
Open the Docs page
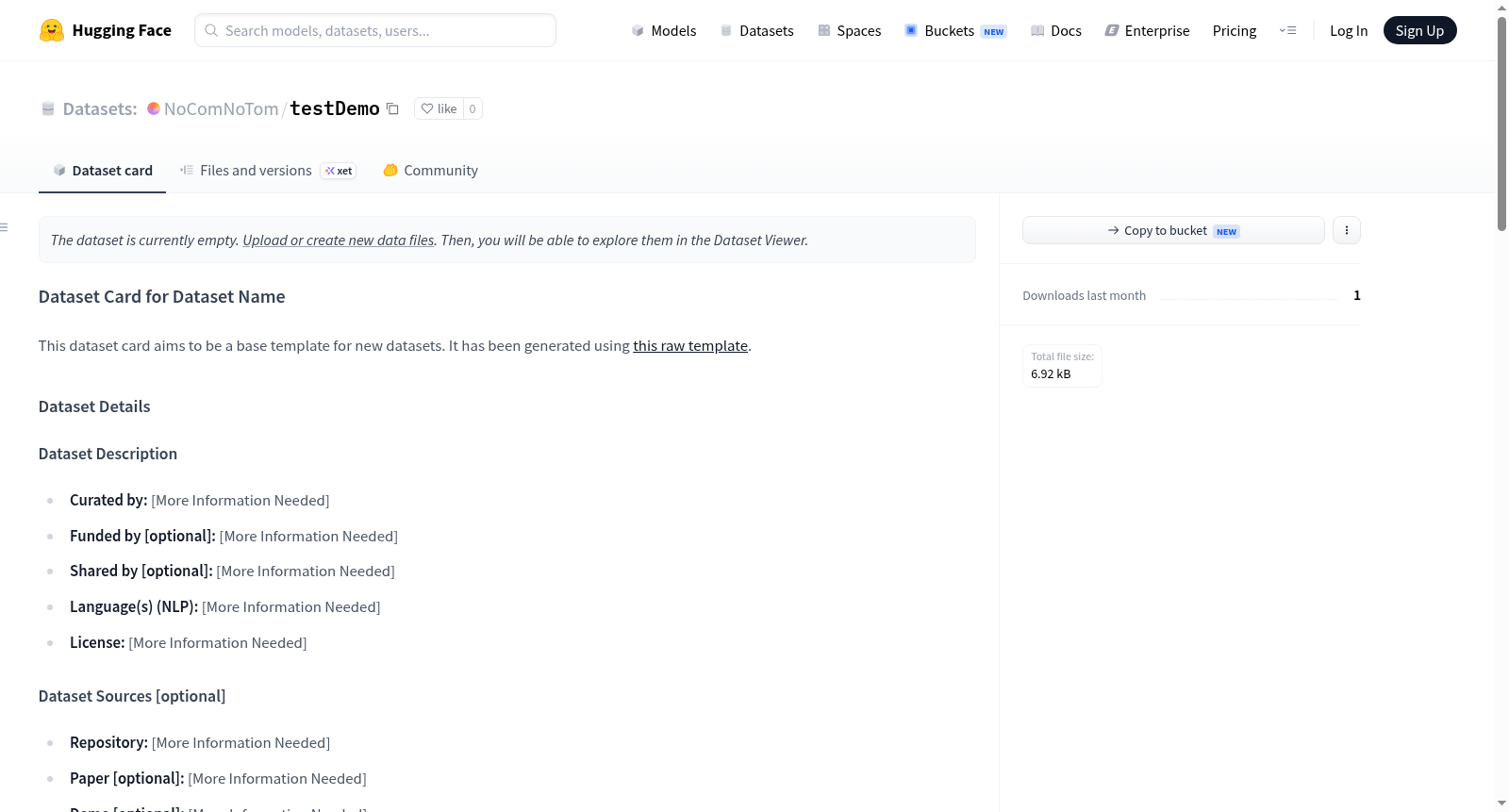click(x=1056, y=30)
